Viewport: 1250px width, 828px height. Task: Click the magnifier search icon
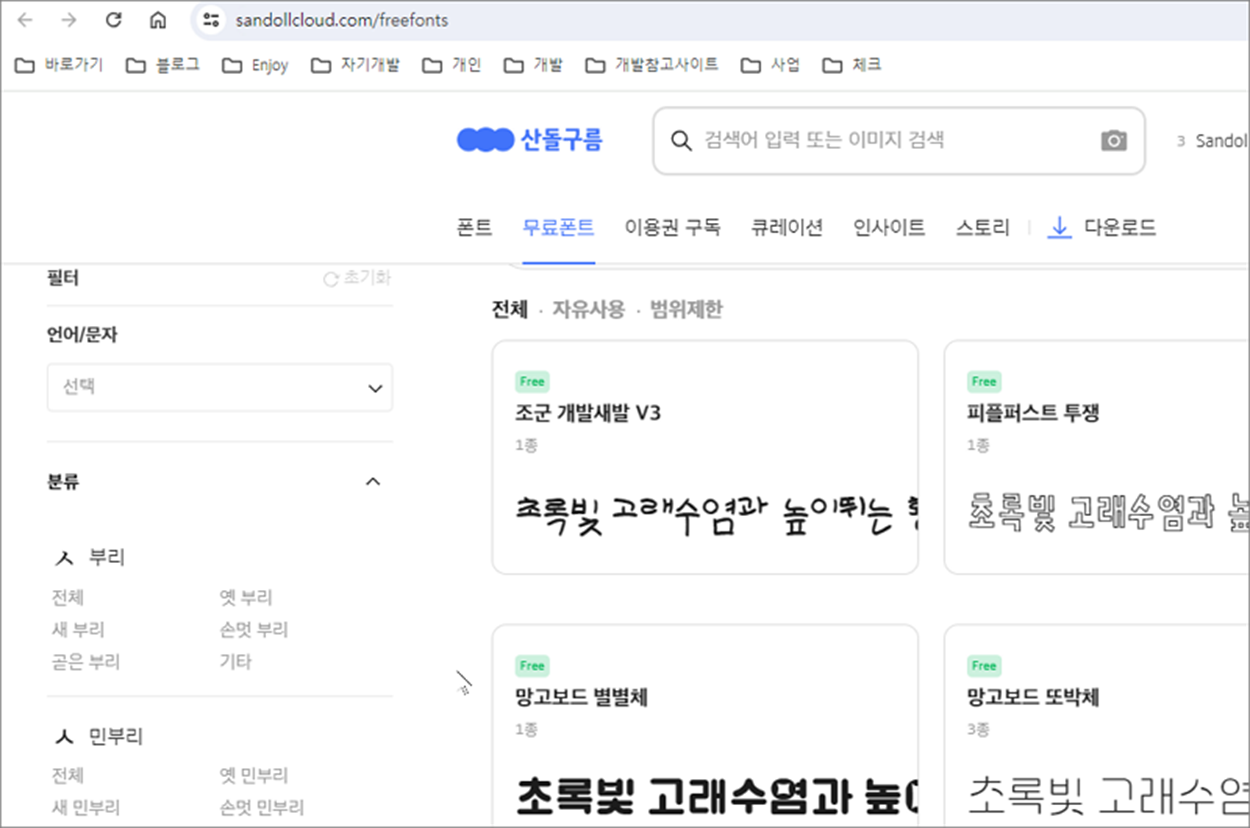[682, 141]
